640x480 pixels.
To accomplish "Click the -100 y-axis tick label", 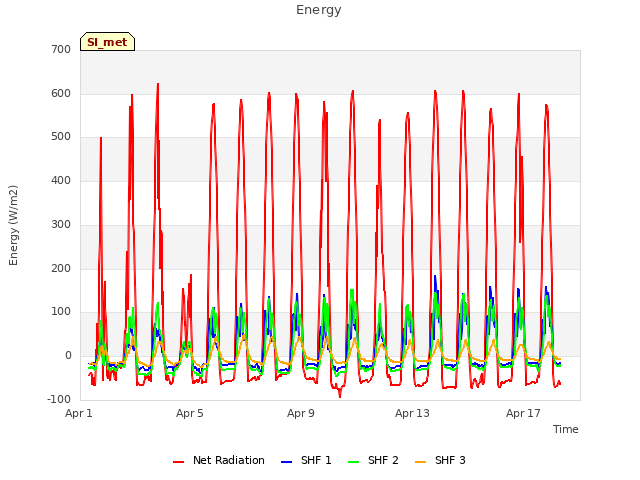I will click(59, 399).
